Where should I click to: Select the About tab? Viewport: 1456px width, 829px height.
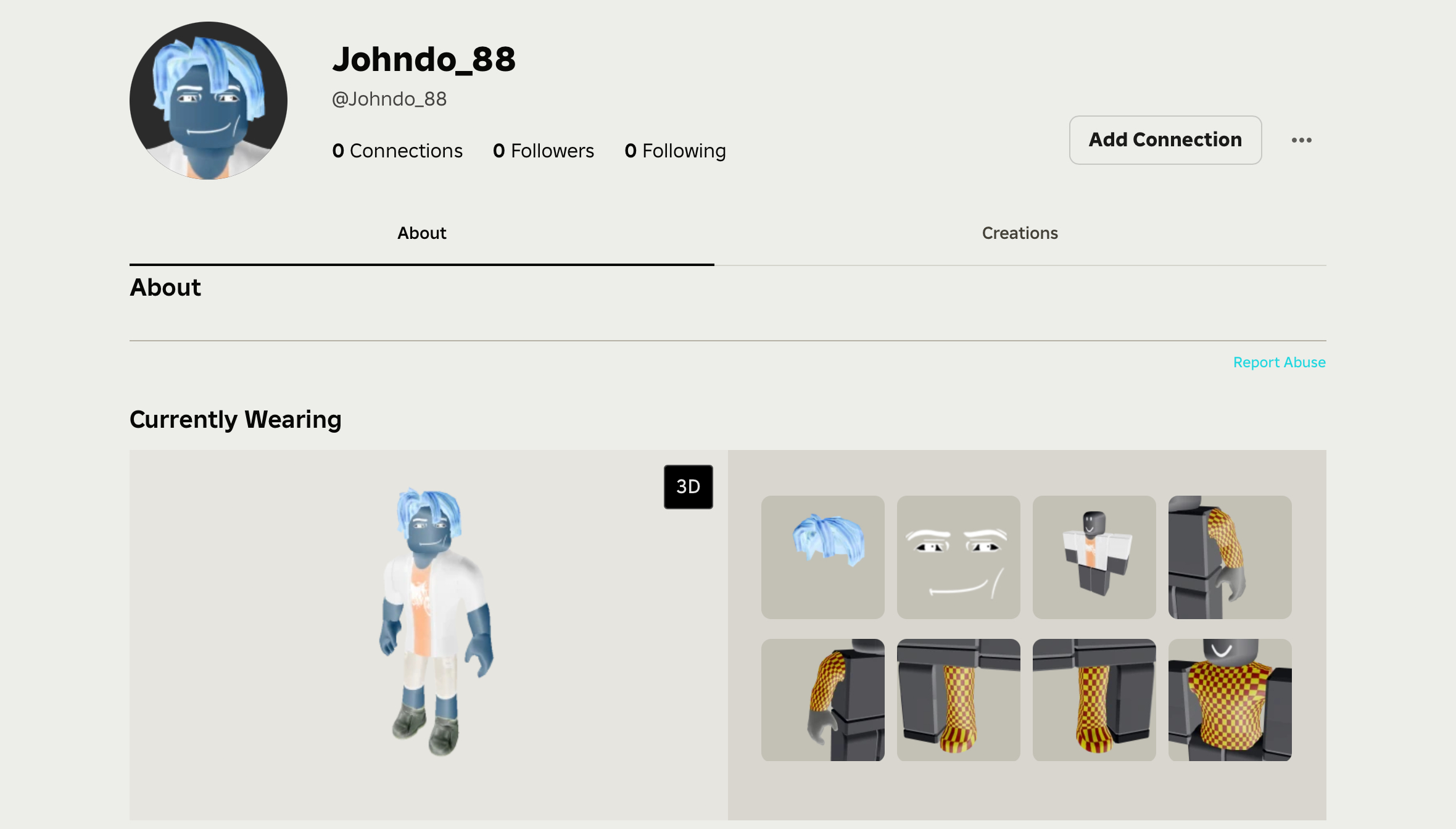point(421,233)
